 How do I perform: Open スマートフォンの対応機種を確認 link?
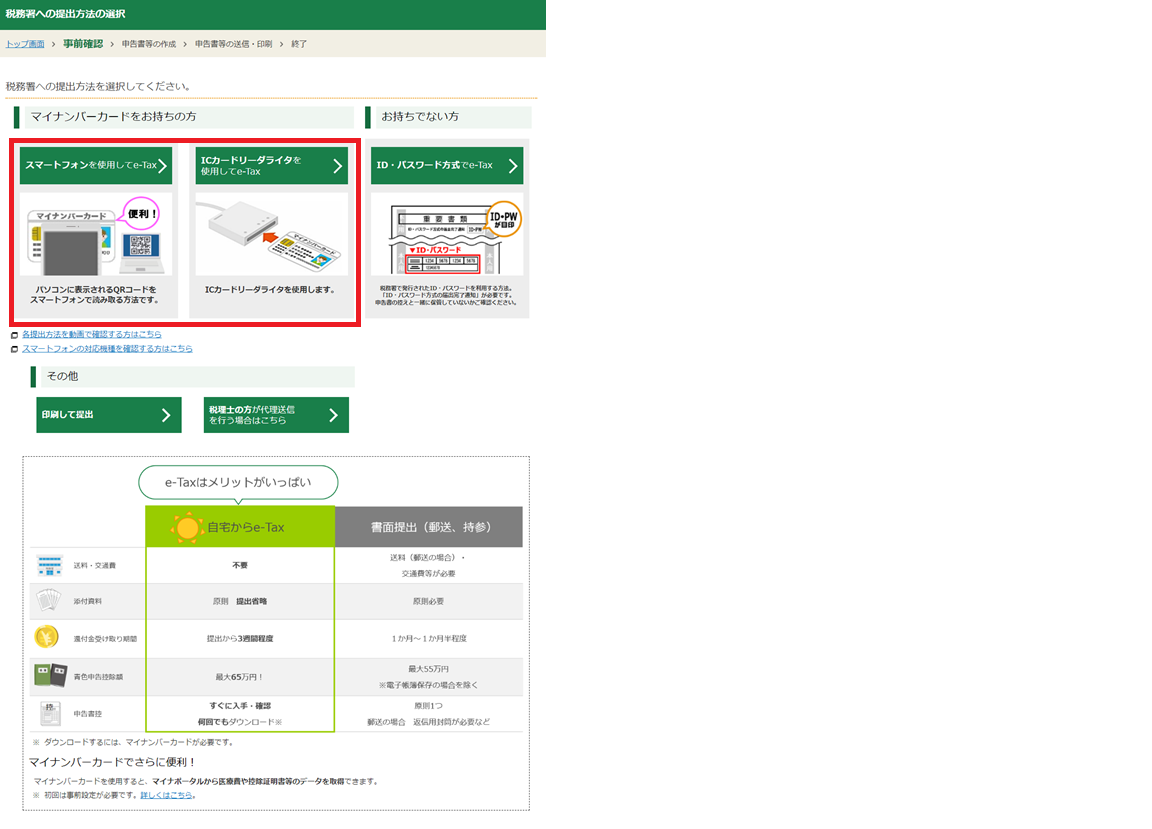tap(107, 349)
